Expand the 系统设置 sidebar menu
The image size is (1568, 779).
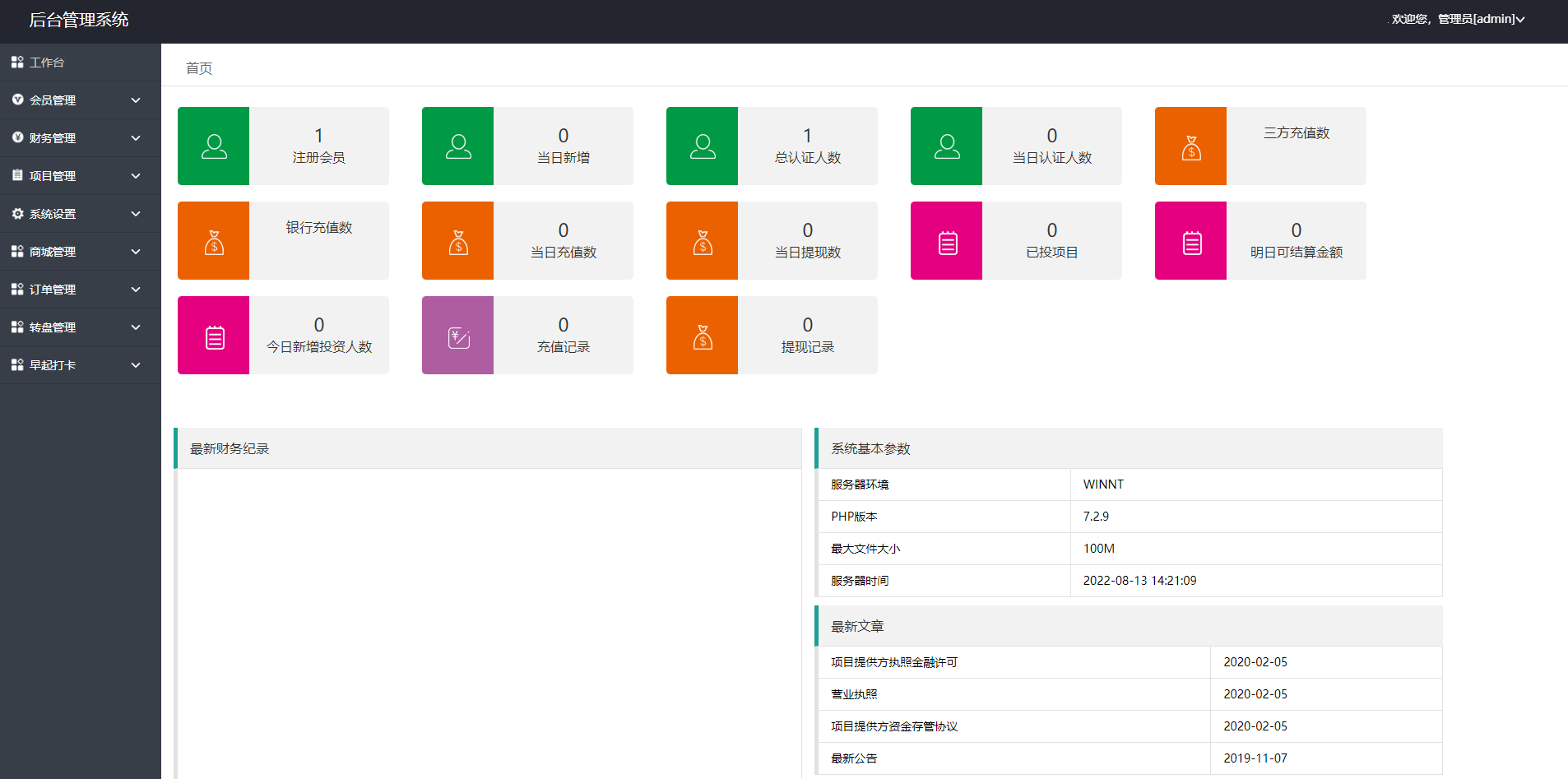[x=80, y=214]
